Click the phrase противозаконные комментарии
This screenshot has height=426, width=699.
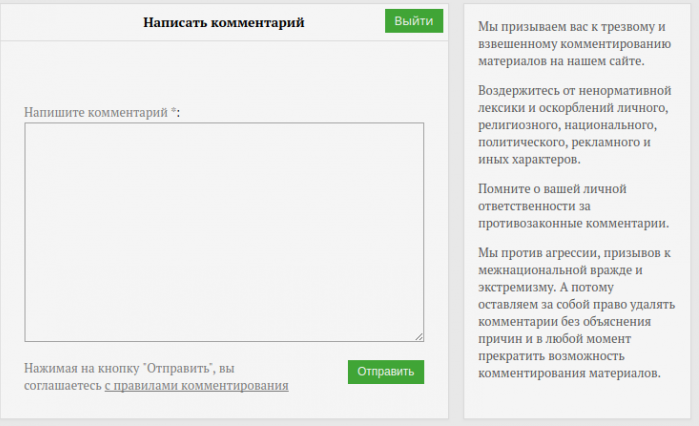(x=573, y=223)
